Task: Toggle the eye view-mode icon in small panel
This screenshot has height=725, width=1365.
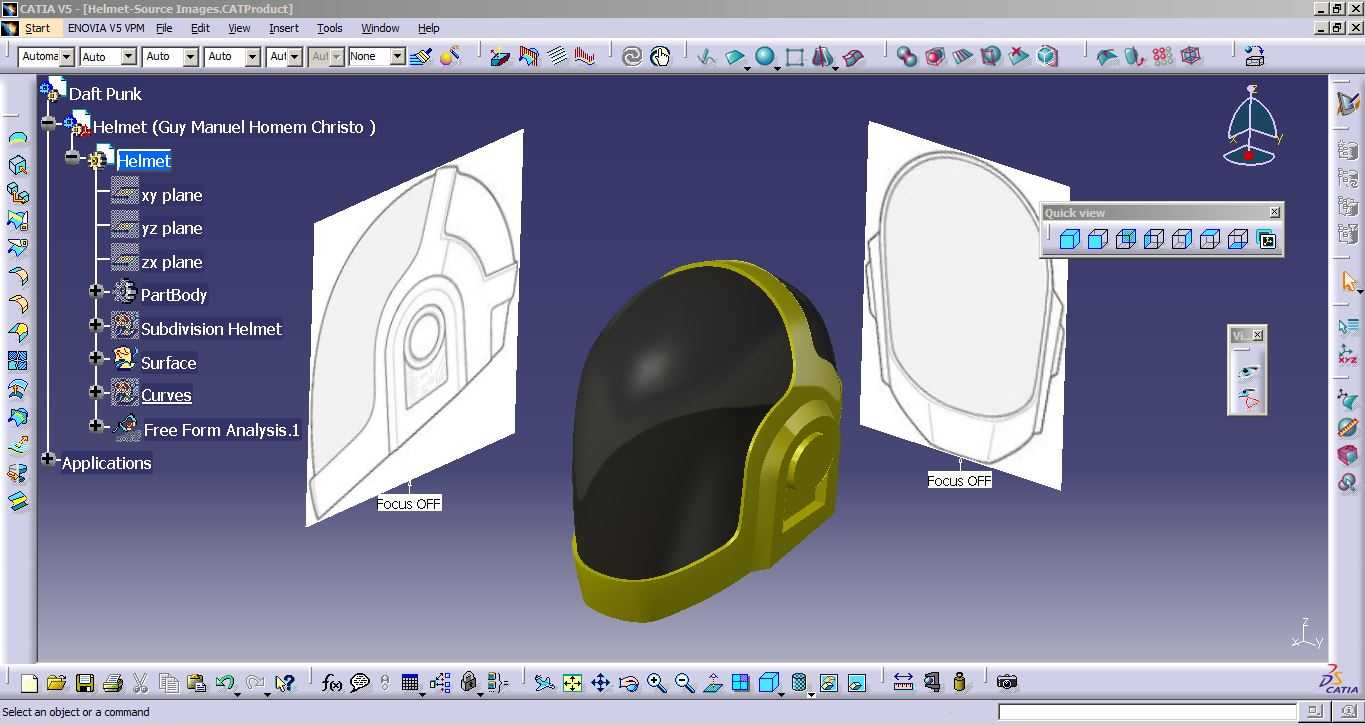Action: click(x=1248, y=372)
